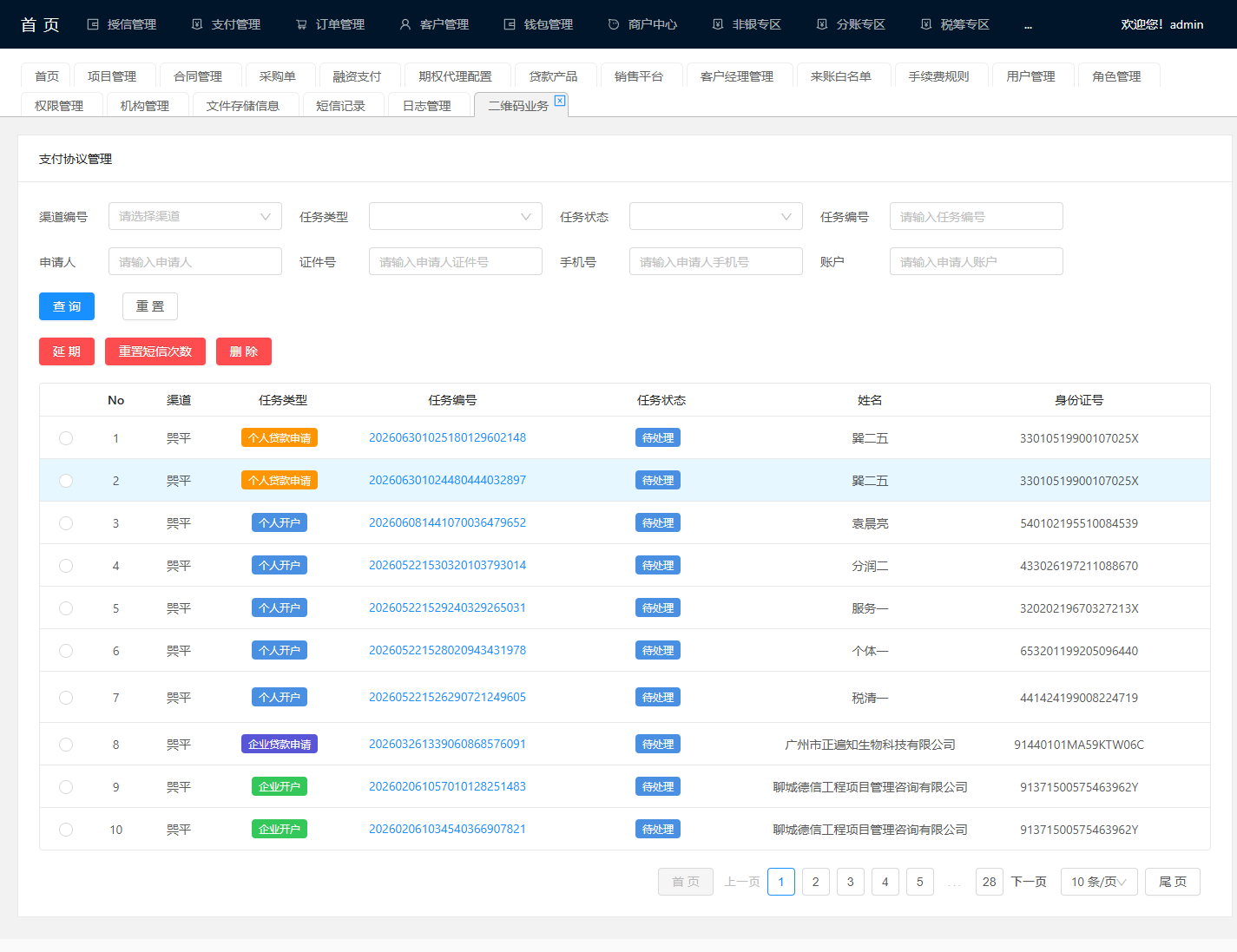Switch to the 项目管理 tab
This screenshot has width=1237, height=952.
(x=112, y=76)
